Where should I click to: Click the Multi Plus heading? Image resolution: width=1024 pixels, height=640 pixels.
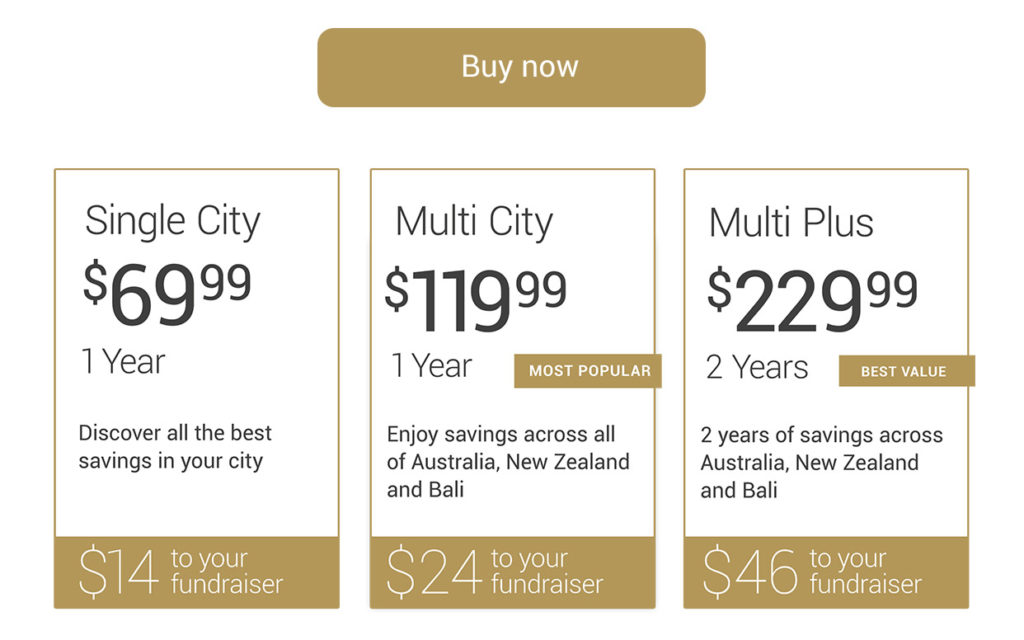pyautogui.click(x=791, y=223)
